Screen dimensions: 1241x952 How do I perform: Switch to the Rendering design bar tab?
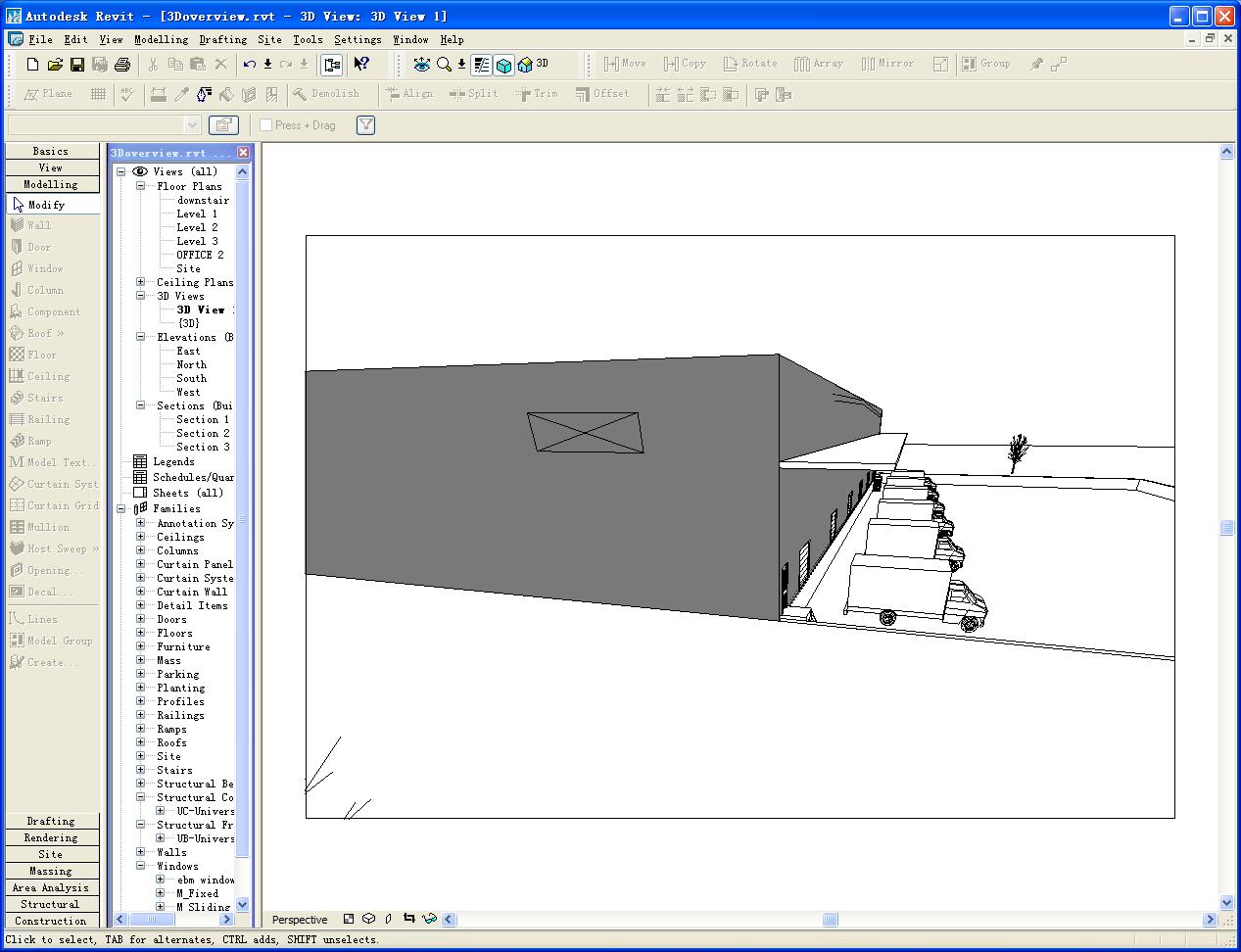(51, 838)
